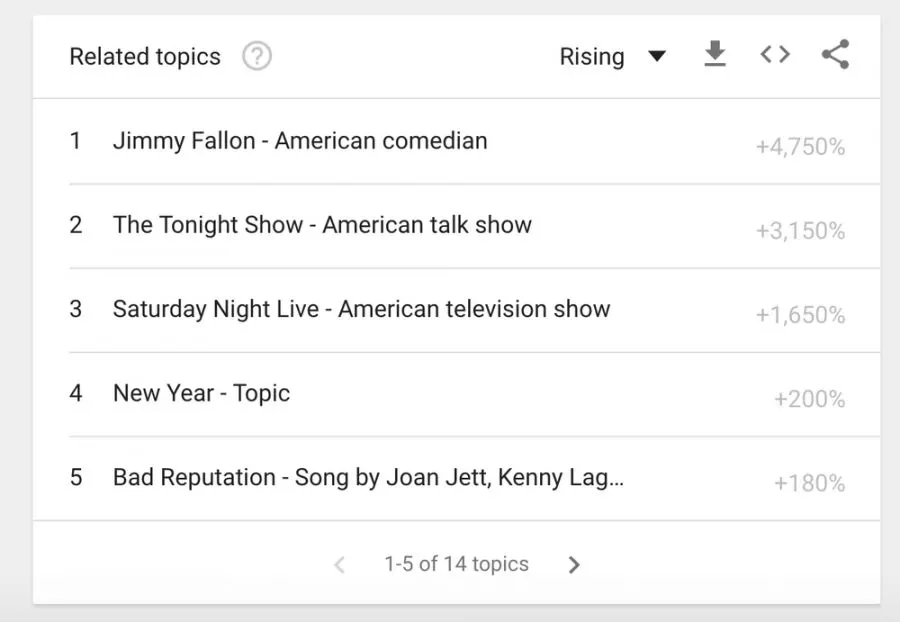
Task: Click the "1-5 of 14 topics" label
Action: tap(456, 564)
